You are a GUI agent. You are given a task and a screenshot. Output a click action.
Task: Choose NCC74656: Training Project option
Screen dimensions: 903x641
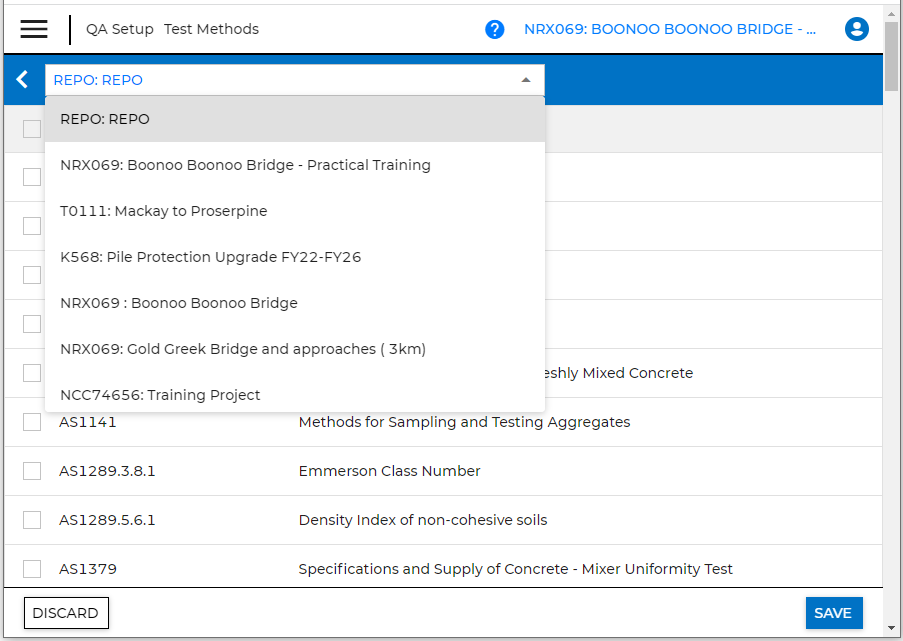tap(295, 395)
